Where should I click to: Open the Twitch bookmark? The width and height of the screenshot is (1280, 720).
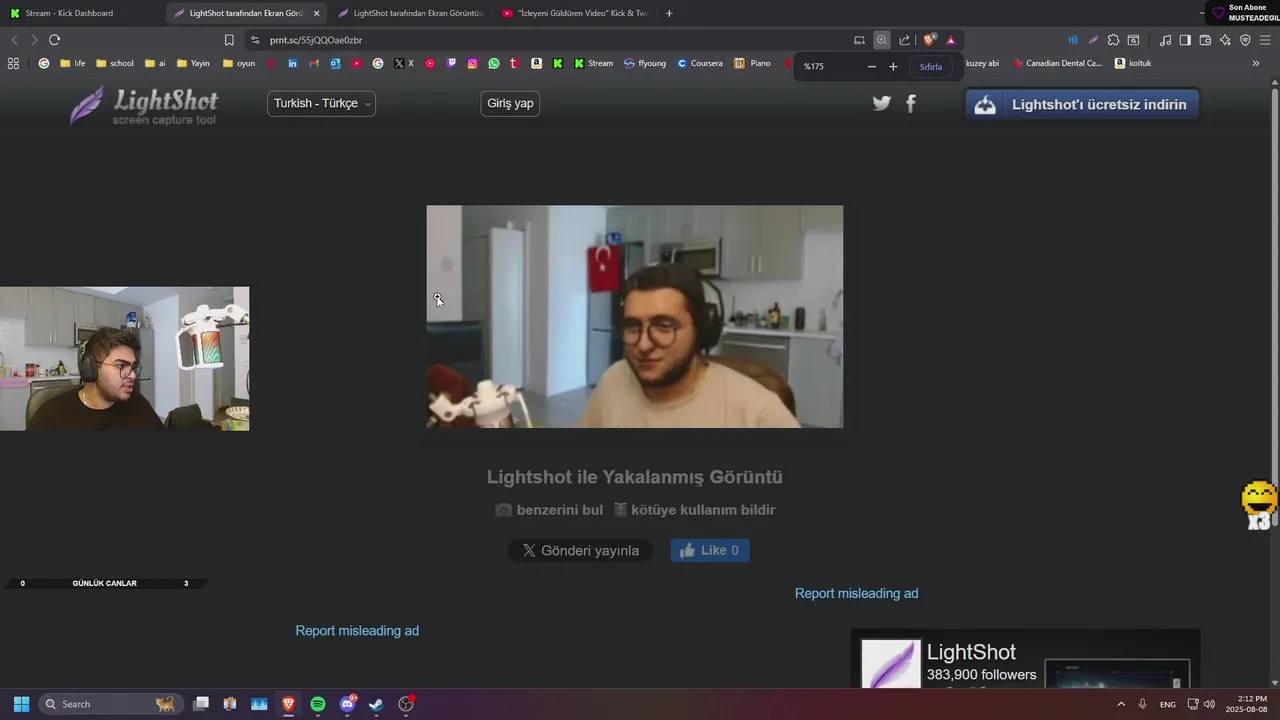(452, 63)
